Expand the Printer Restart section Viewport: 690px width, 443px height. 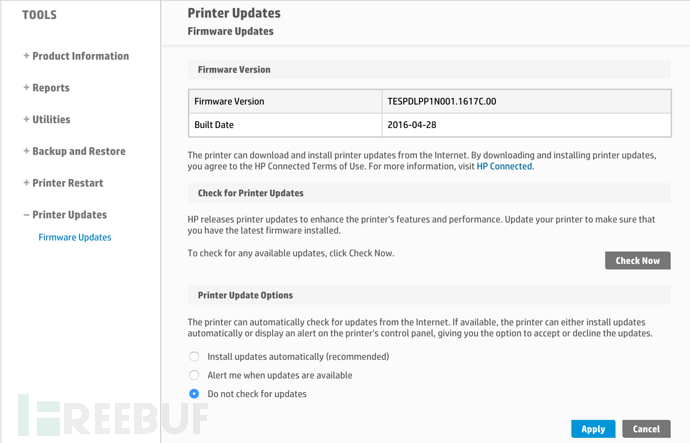coord(63,183)
